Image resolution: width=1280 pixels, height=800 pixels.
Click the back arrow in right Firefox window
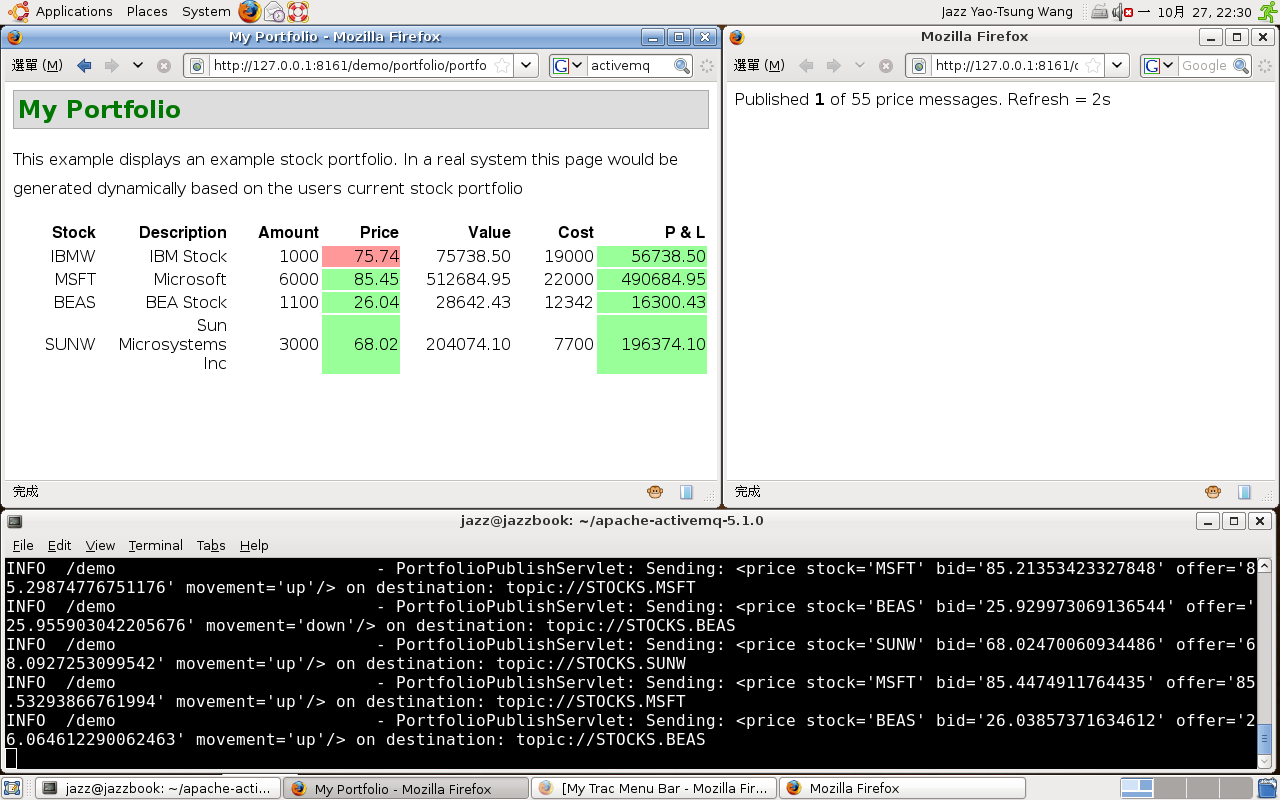click(806, 66)
